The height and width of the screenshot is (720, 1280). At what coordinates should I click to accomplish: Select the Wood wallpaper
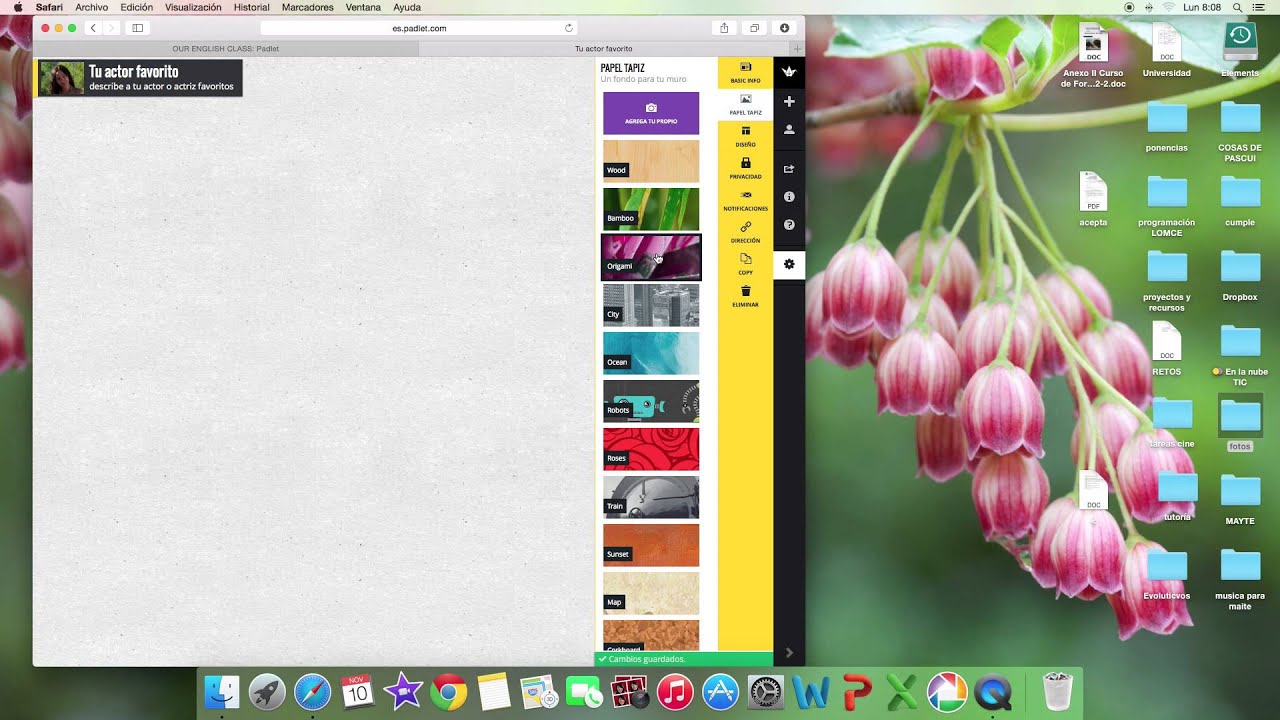click(x=651, y=161)
